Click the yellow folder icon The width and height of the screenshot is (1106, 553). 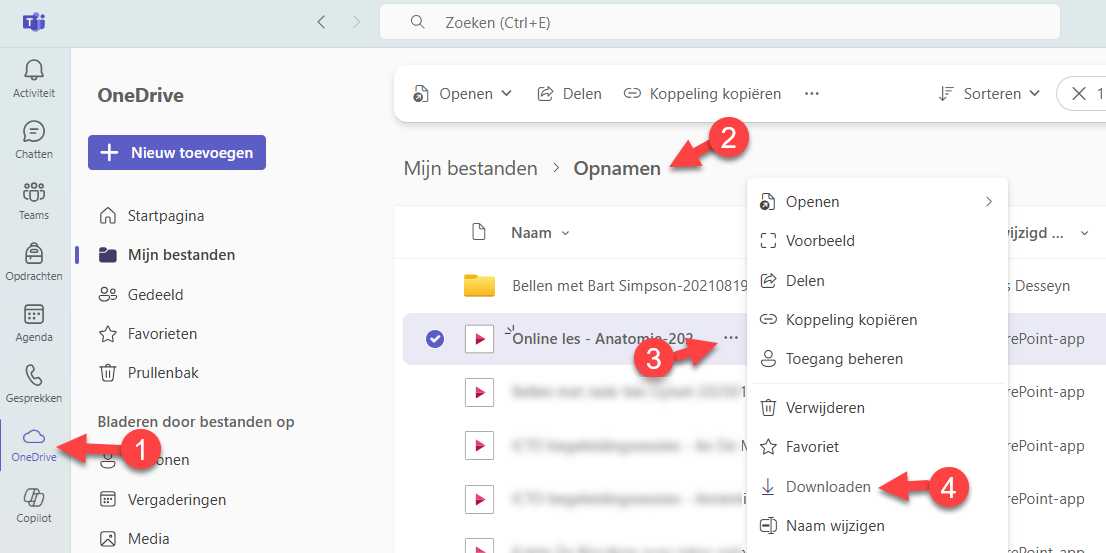click(480, 286)
